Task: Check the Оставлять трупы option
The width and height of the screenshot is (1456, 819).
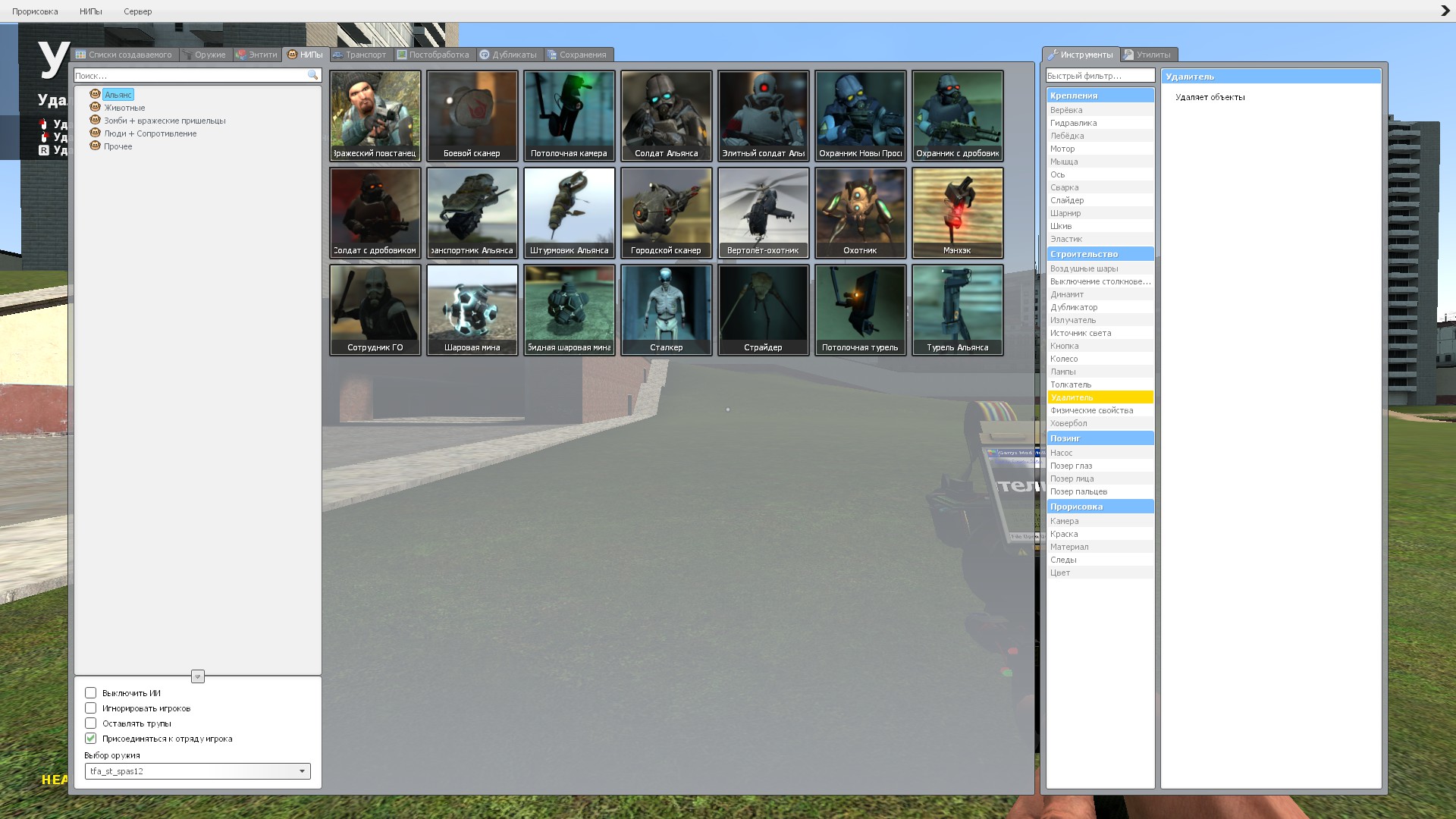Action: [x=90, y=723]
